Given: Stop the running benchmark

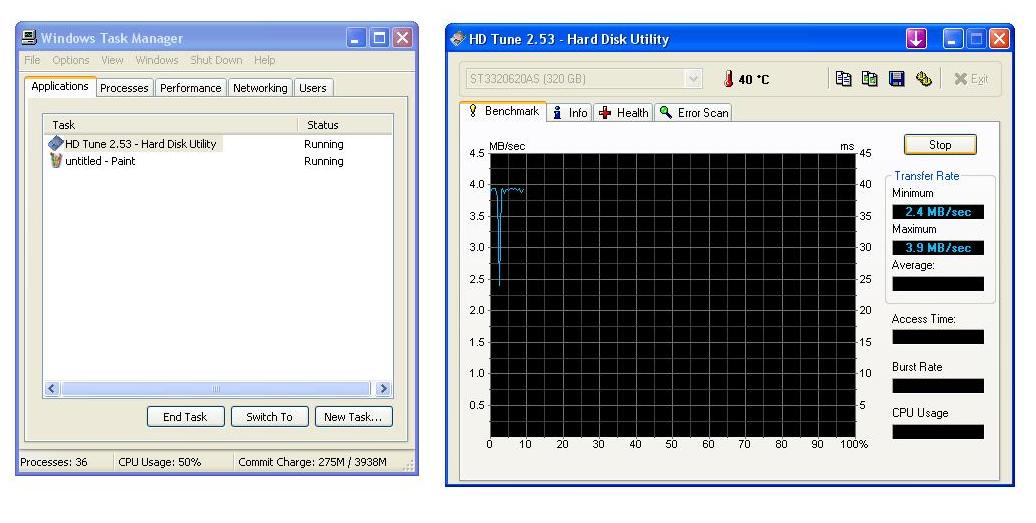Looking at the screenshot, I should [x=940, y=145].
